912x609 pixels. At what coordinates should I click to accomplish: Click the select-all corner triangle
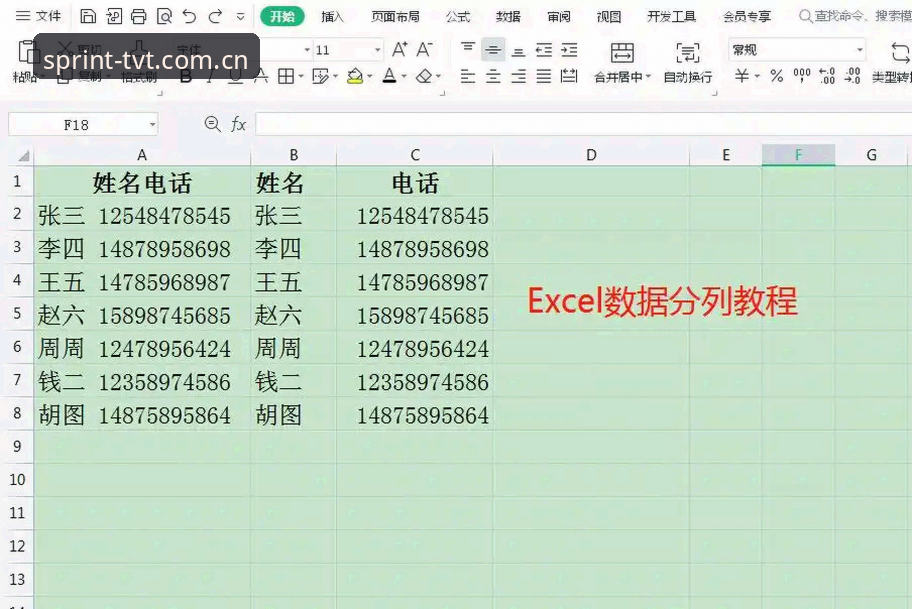click(x=24, y=155)
